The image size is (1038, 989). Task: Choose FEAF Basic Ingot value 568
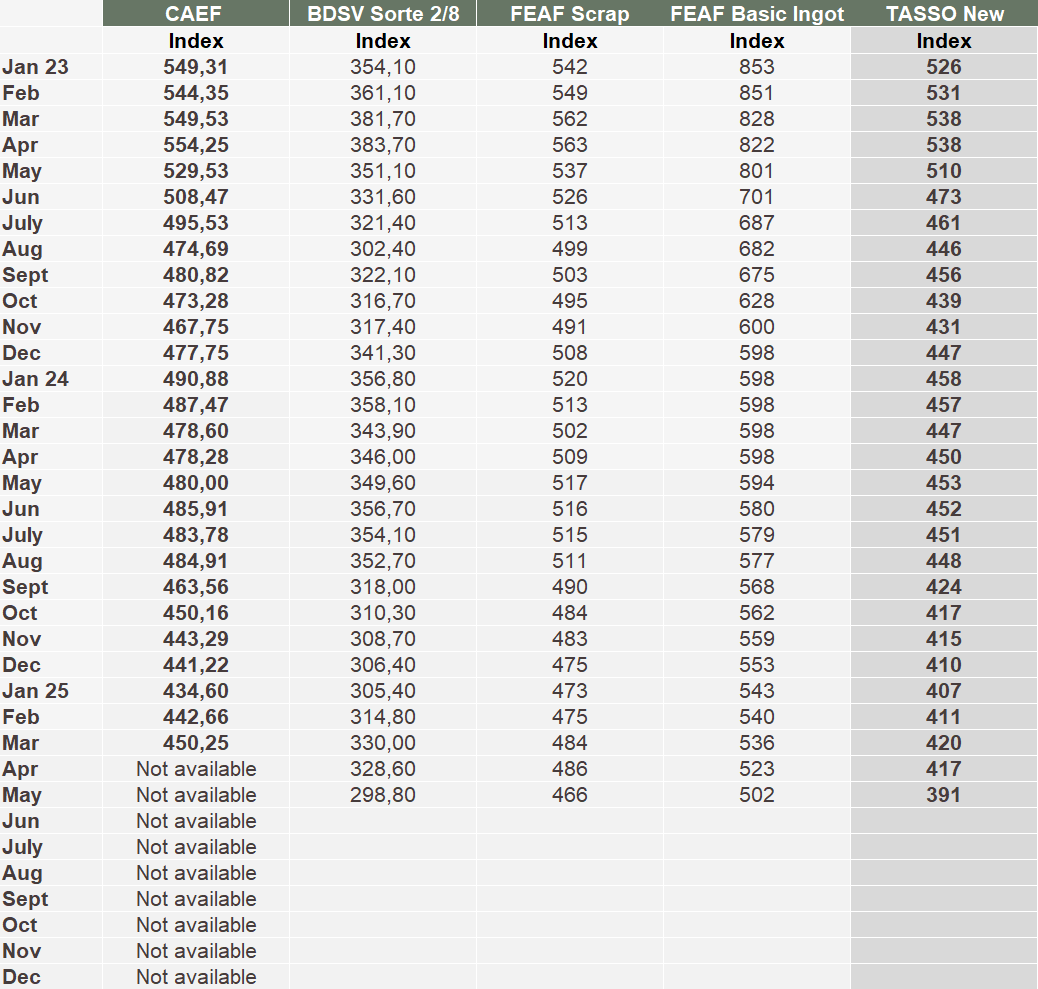(x=757, y=587)
